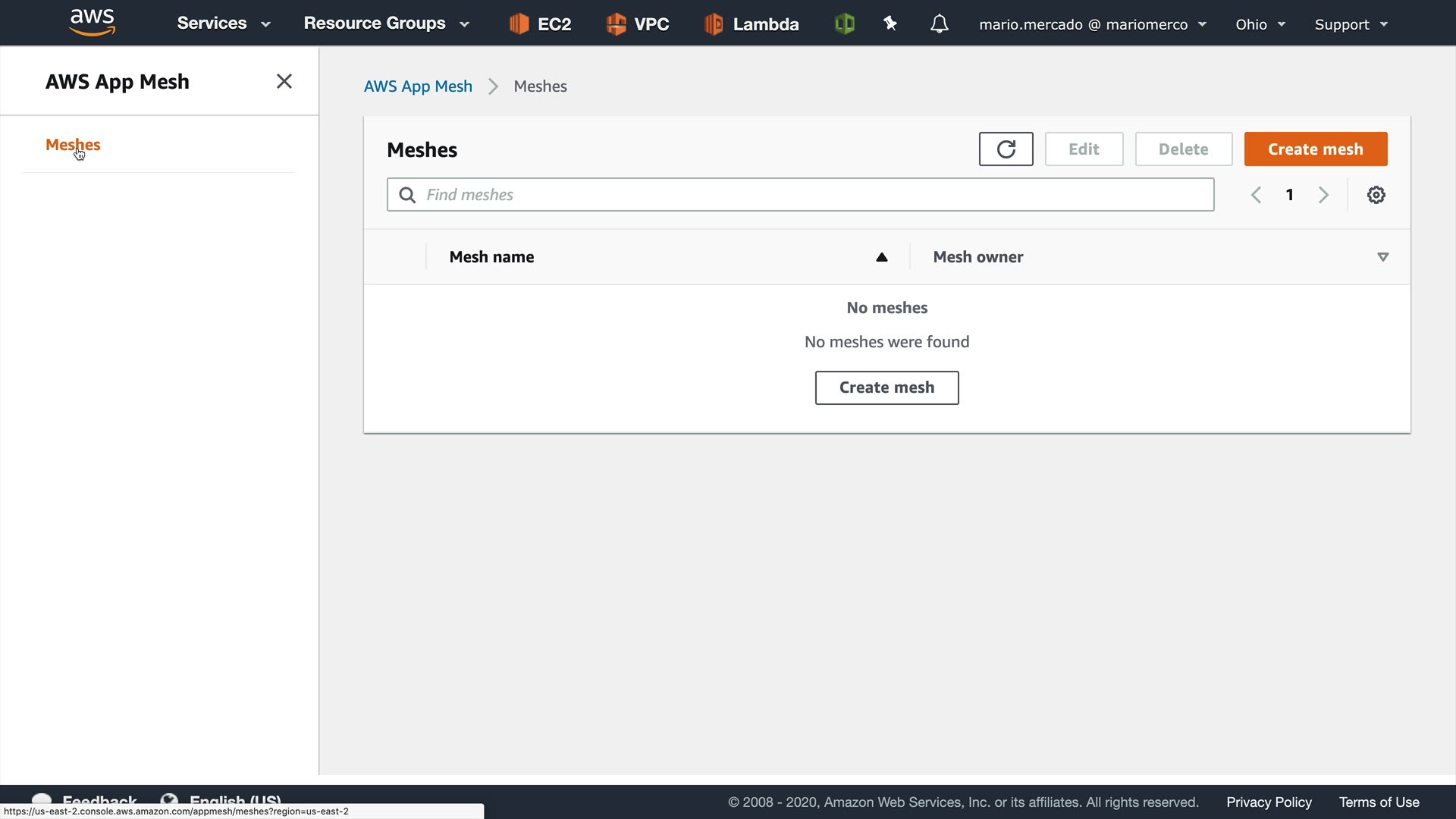Open table preferences gear icon

(1376, 195)
